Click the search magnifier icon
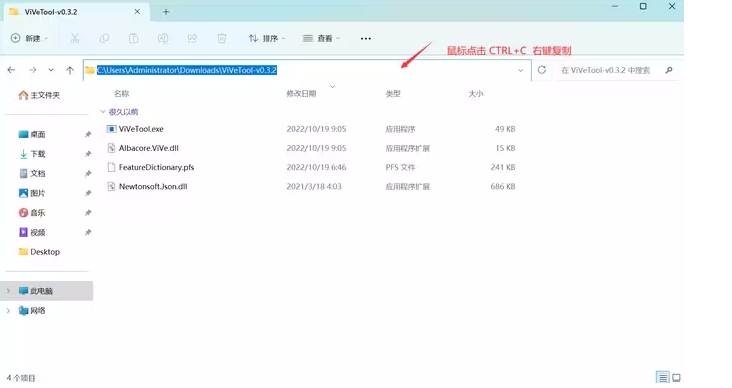This screenshot has height=388, width=732. click(669, 70)
